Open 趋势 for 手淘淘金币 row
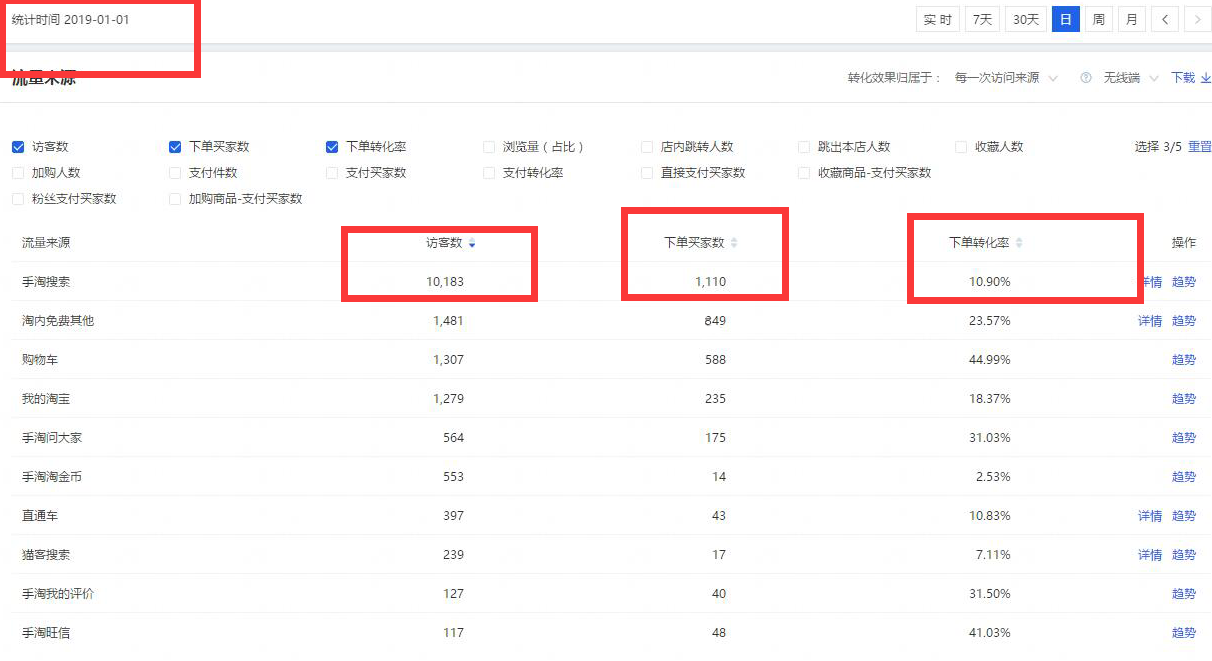 pos(1184,477)
